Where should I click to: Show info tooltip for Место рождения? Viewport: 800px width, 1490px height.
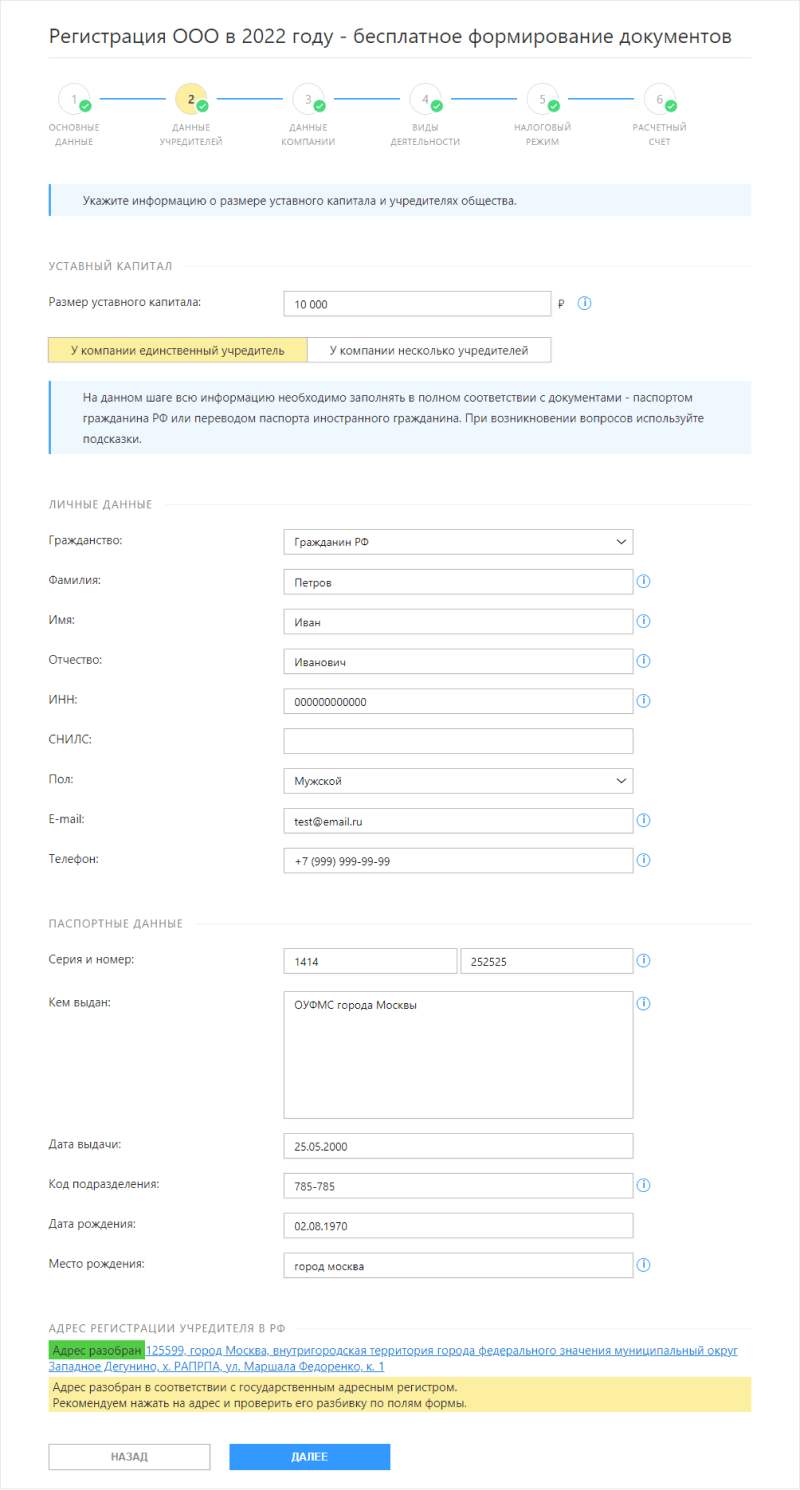point(644,1265)
